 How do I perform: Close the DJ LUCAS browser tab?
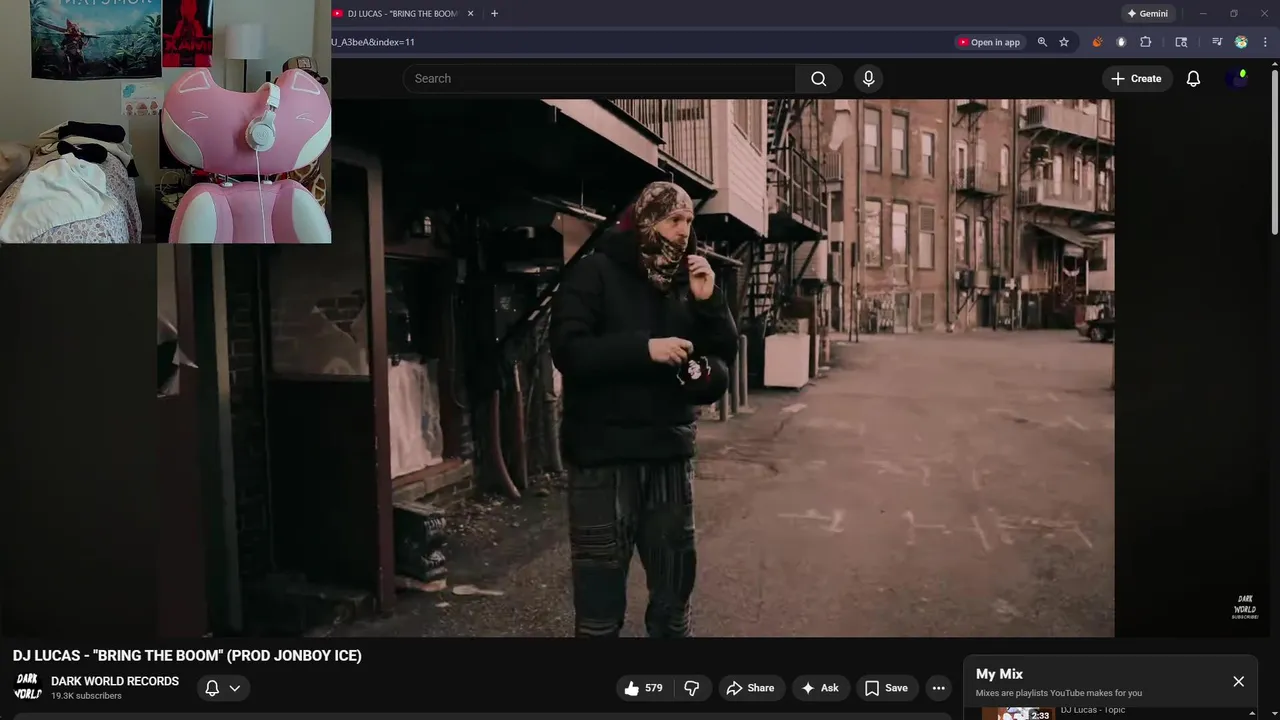470,14
